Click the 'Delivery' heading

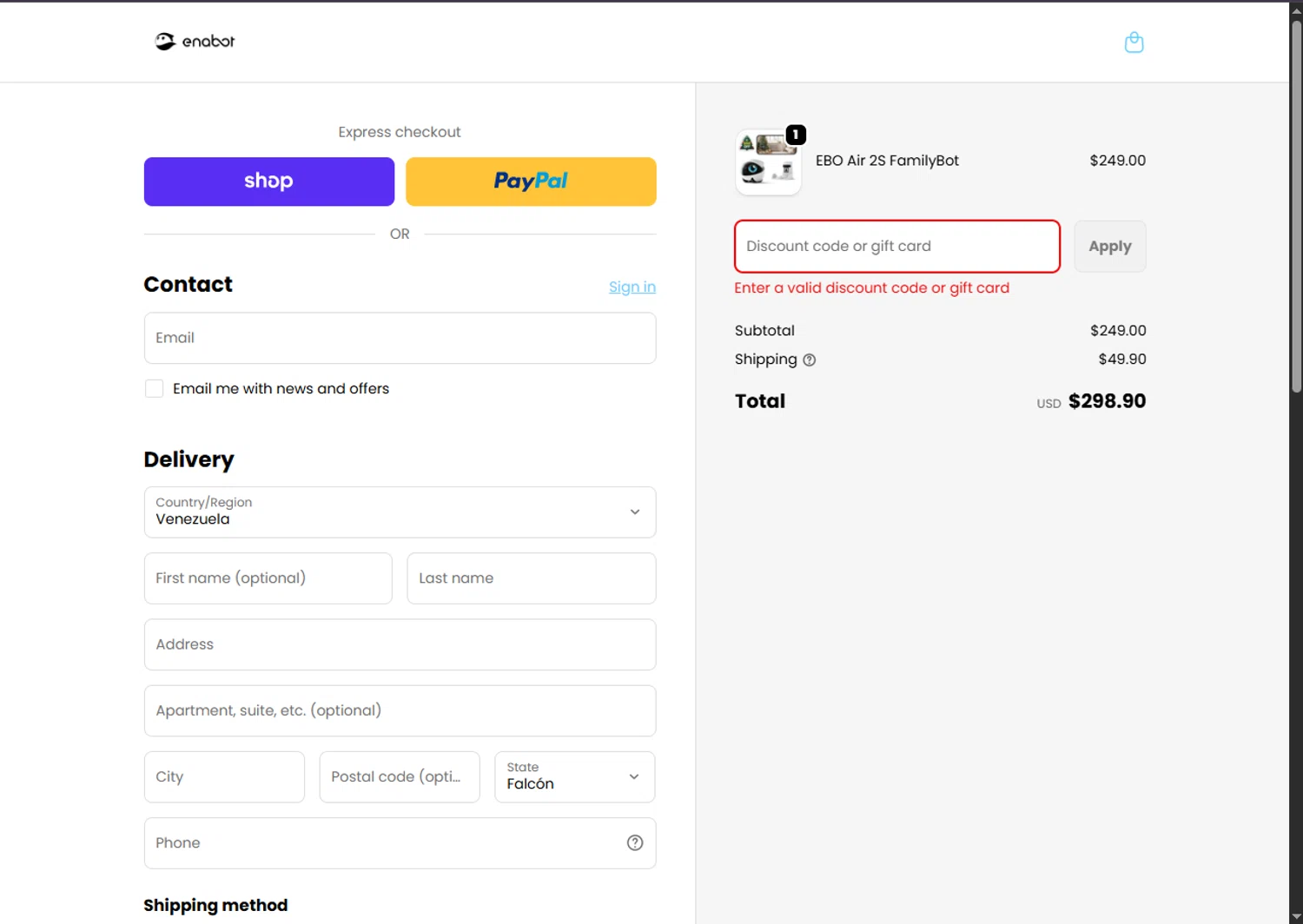(x=189, y=459)
